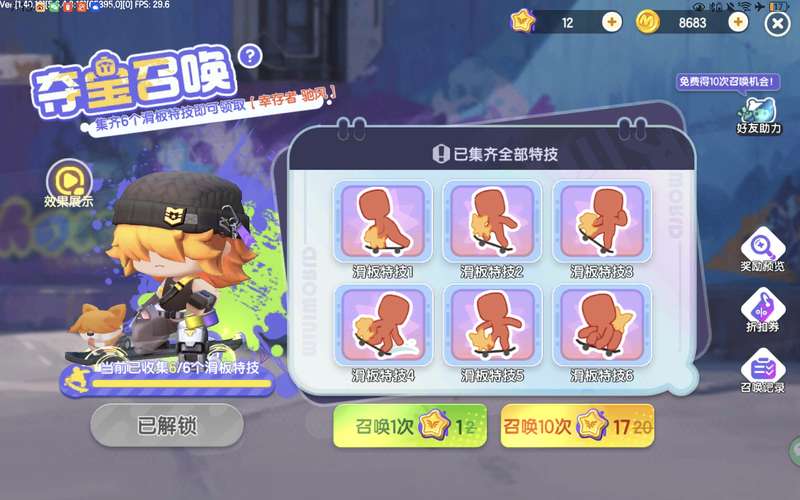Select the 滑板特技3 skateboard trick thumbnail
Image resolution: width=800 pixels, height=500 pixels.
pos(602,221)
